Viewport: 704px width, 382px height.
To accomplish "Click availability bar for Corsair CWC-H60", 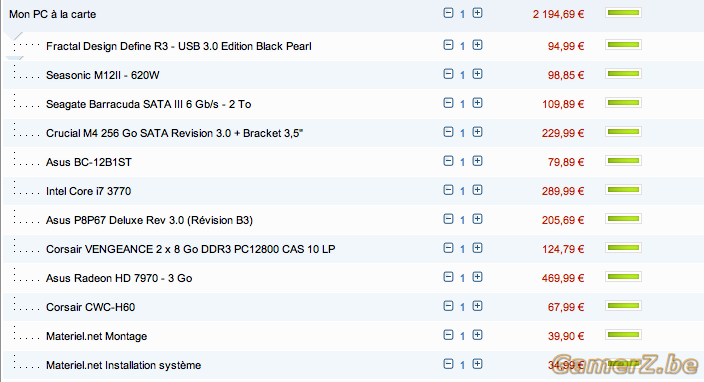I will pos(623,306).
